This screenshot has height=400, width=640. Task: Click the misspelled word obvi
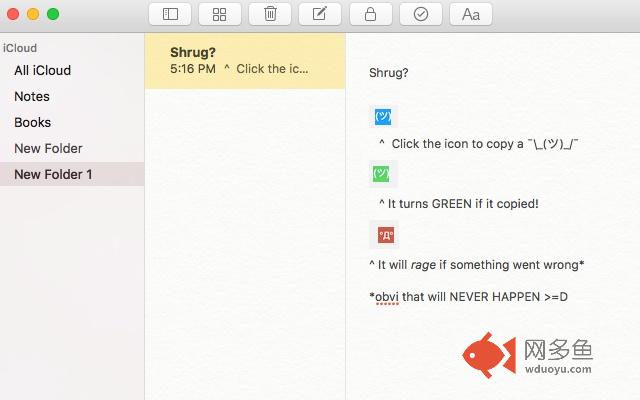387,297
